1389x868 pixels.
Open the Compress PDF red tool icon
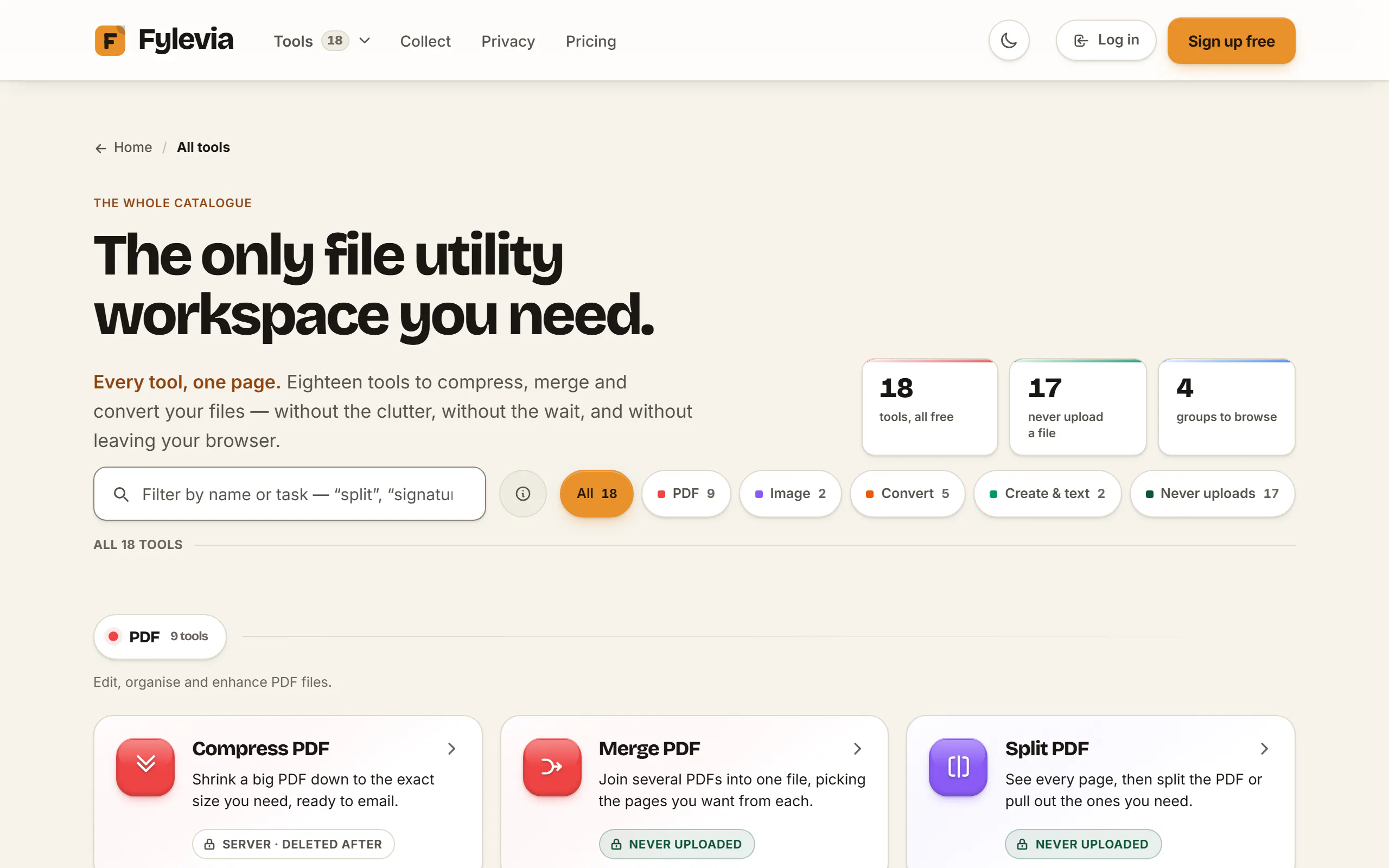(145, 767)
